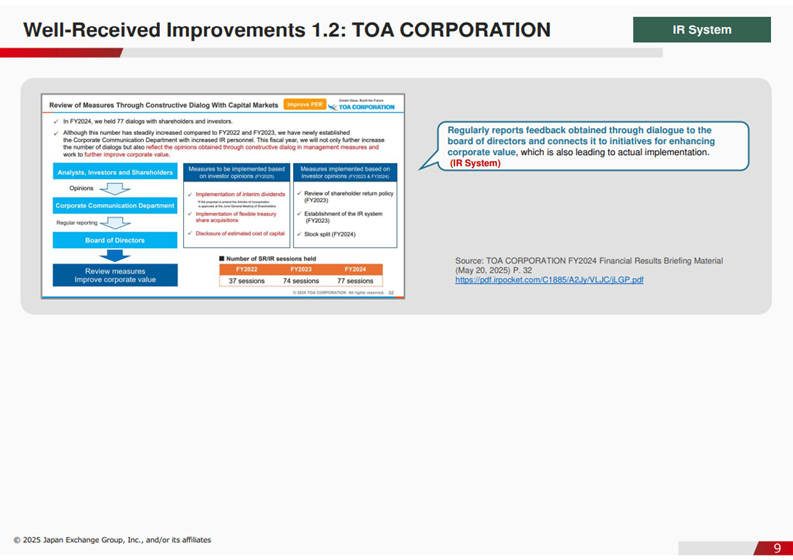Click 'Measures to be implemented' FY2025 header
The image size is (793, 560).
pos(236,173)
